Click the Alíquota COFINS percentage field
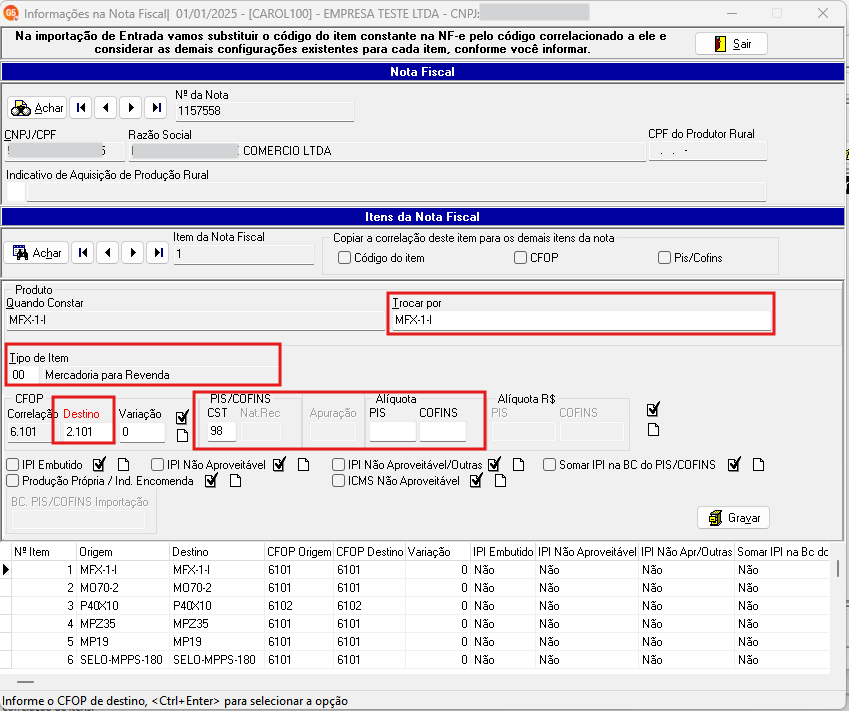Screen dimensions: 849x711 pos(442,431)
